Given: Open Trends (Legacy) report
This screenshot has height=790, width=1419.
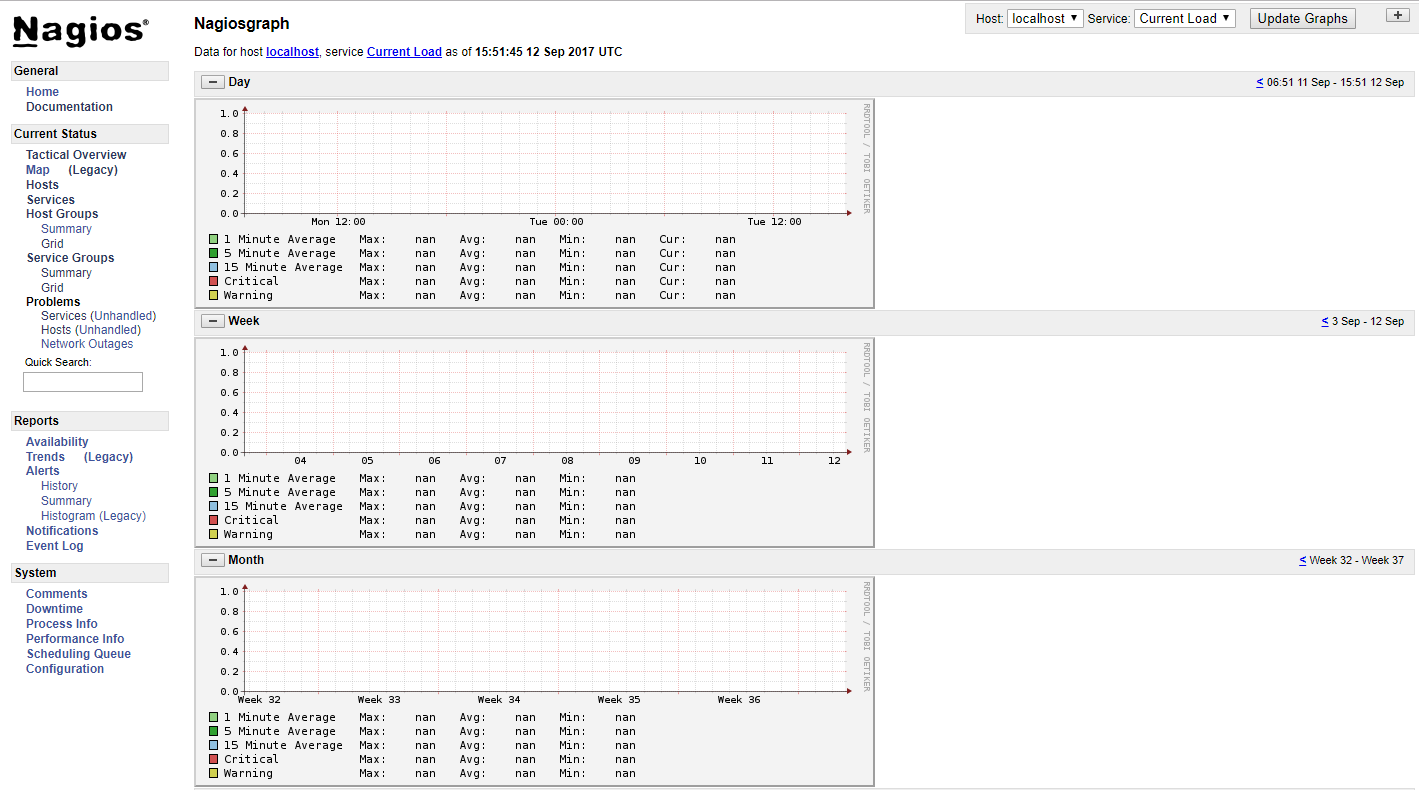Looking at the screenshot, I should 108,457.
